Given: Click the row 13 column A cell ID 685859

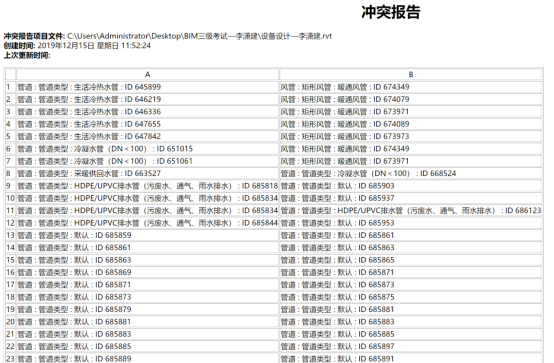Looking at the screenshot, I should 148,235.
